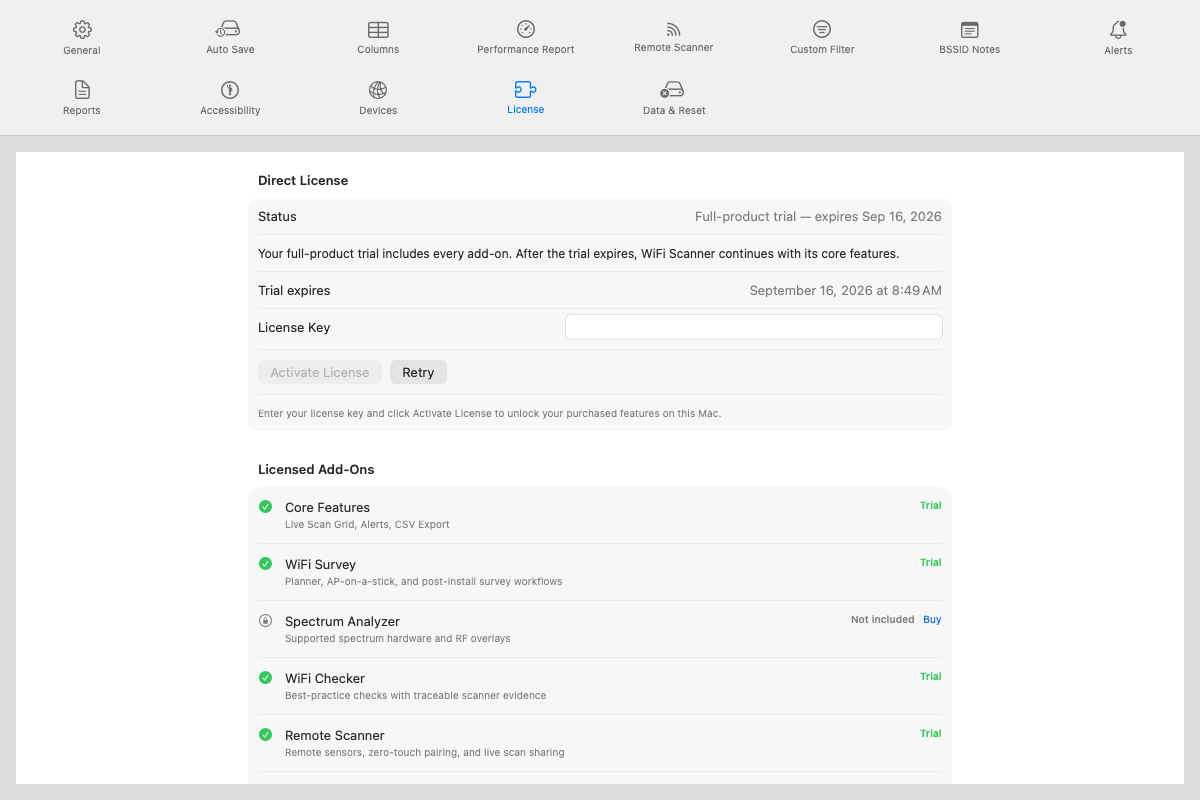The image size is (1200, 800).
Task: Open the Reports document icon
Action: point(82,90)
